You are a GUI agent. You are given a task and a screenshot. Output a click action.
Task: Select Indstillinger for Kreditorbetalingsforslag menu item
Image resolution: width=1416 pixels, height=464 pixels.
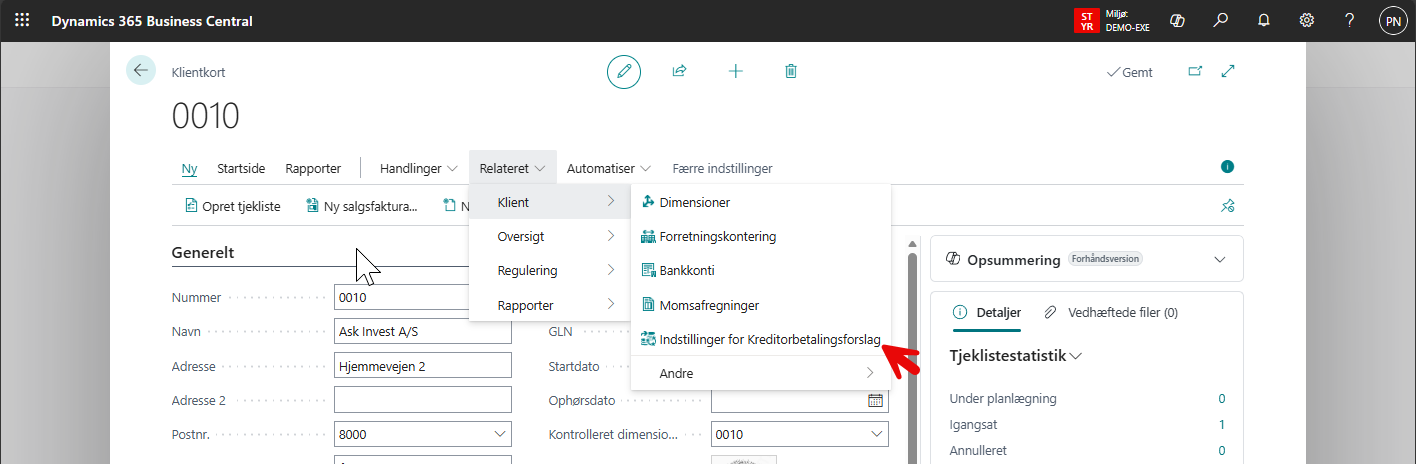pos(769,340)
